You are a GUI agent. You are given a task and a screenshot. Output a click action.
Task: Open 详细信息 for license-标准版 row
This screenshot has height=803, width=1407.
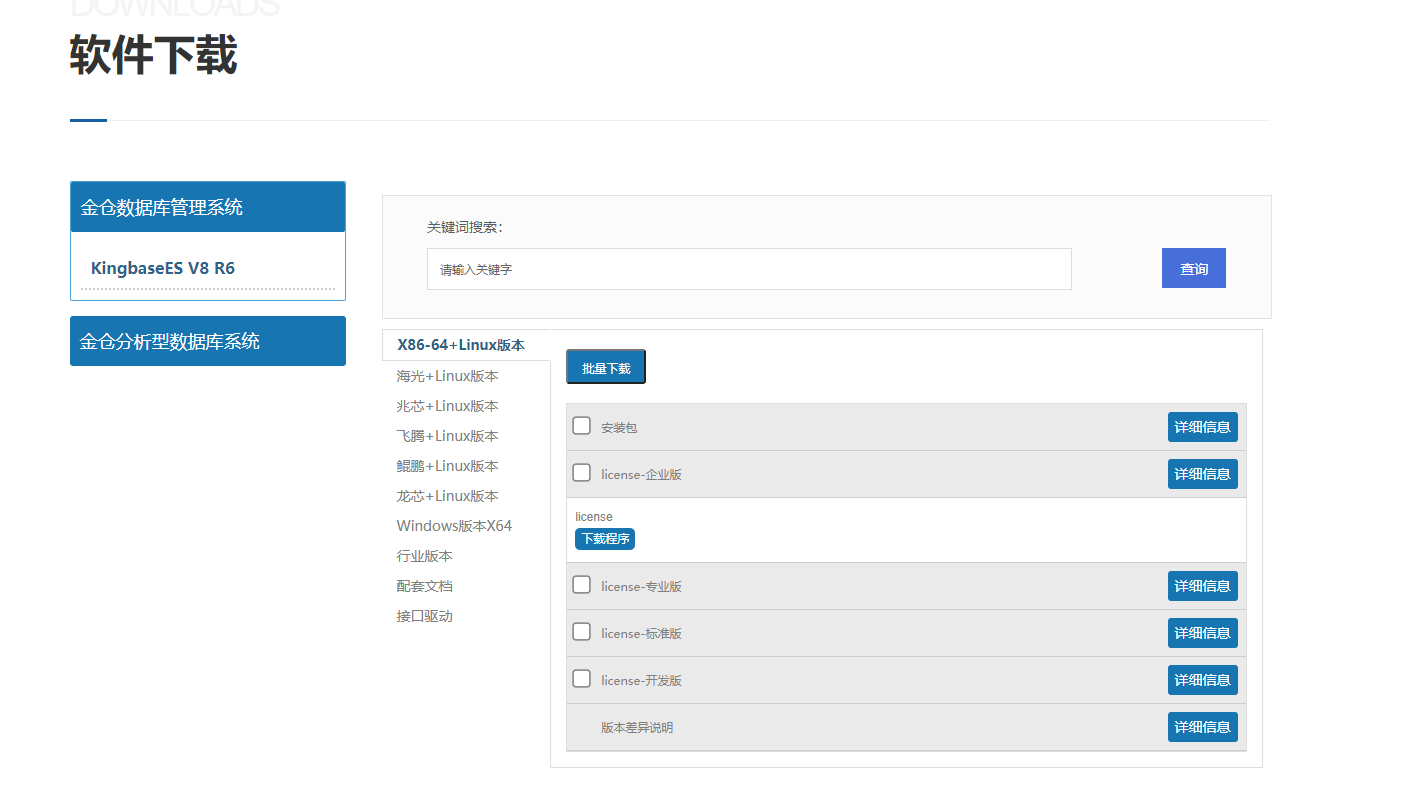[x=1202, y=633]
